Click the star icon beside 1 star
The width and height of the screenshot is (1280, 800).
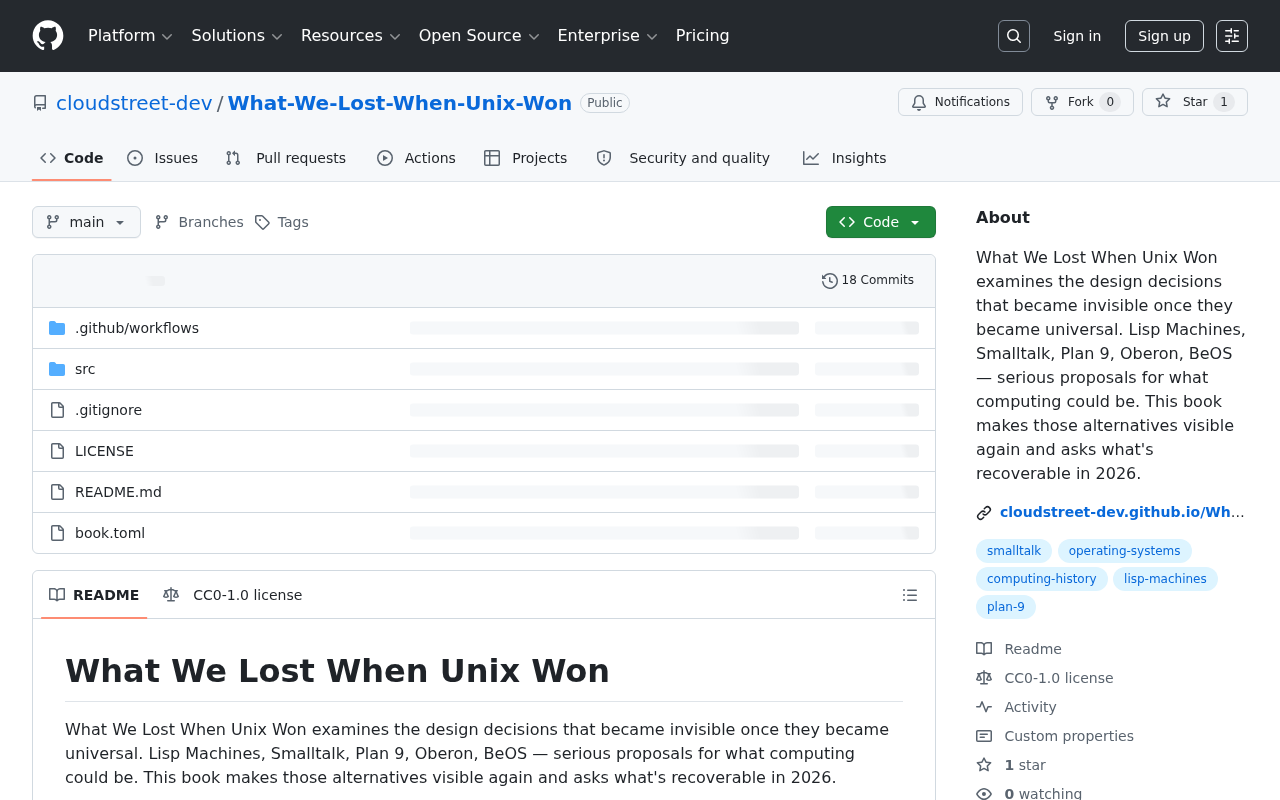984,765
